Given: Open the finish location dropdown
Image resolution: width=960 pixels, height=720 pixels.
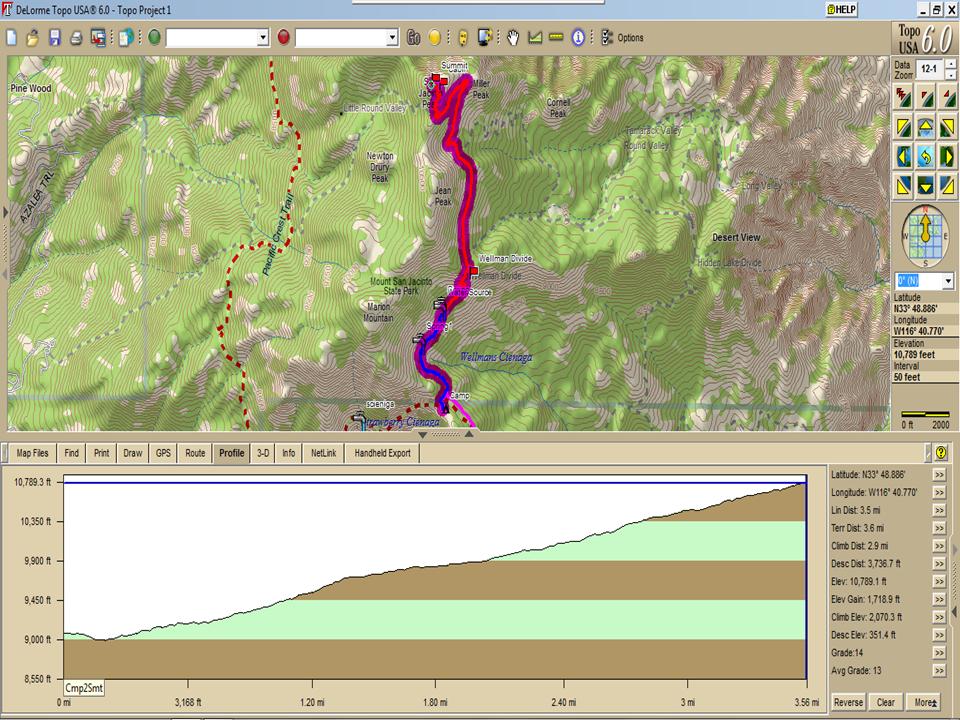Looking at the screenshot, I should pos(392,38).
